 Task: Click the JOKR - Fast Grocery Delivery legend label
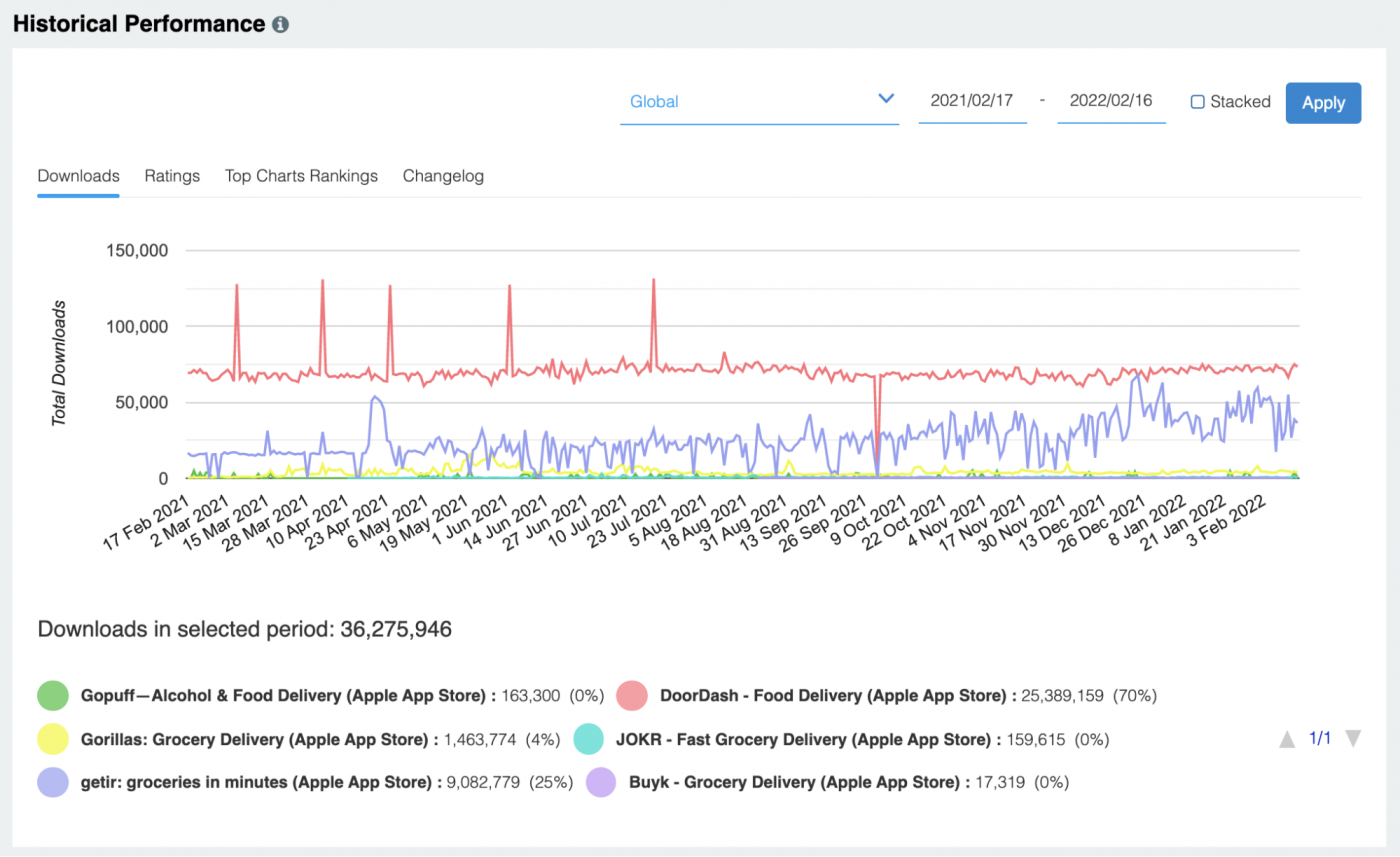[x=808, y=739]
